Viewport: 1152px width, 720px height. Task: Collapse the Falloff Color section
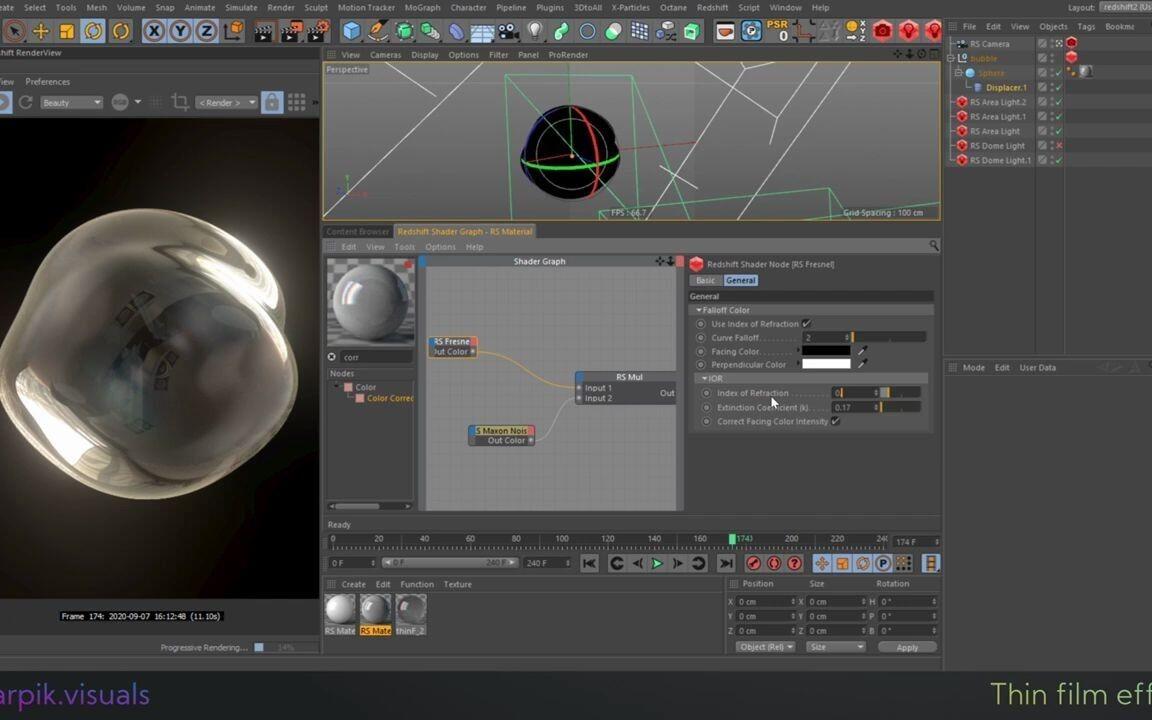tap(699, 310)
